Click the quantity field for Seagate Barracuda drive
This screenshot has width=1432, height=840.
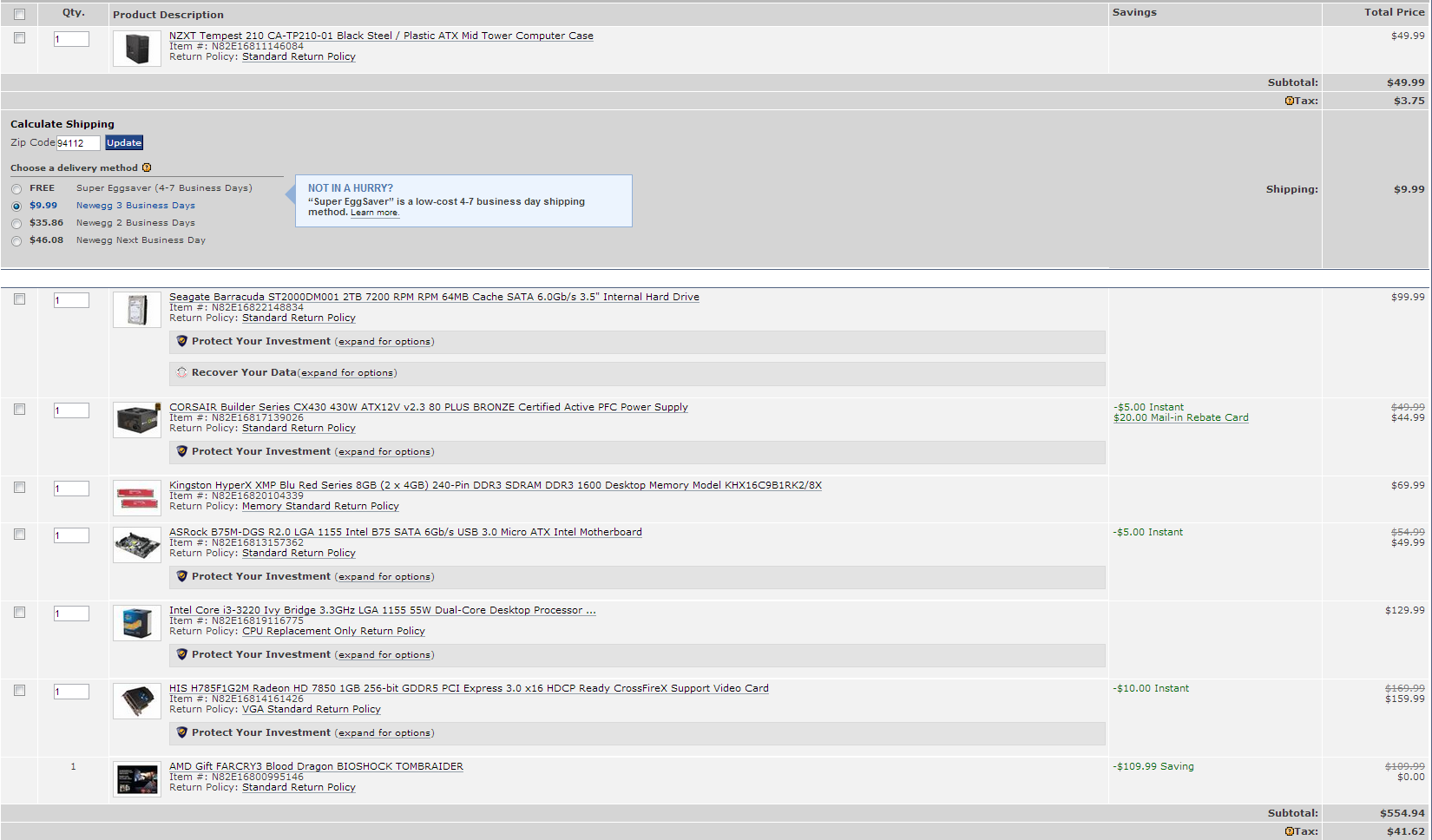(x=71, y=300)
